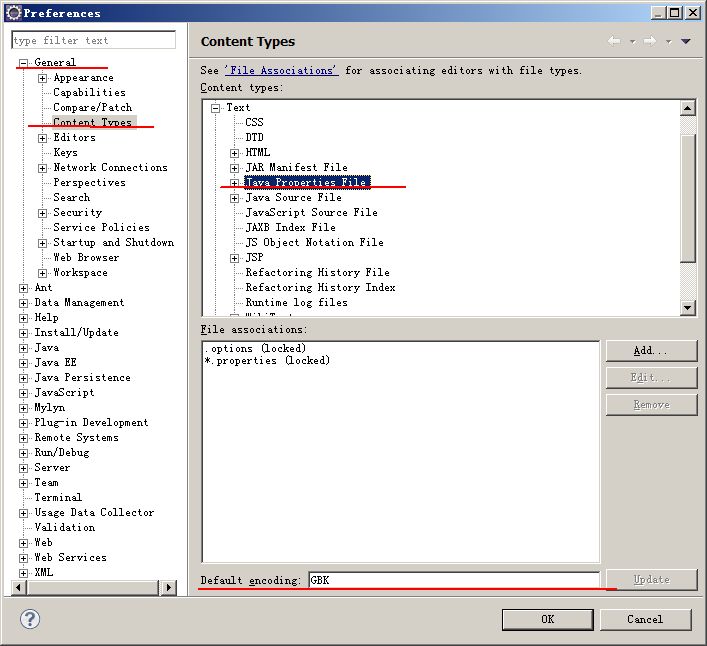Viewport: 707px width, 646px height.
Task: Click content types scrollbar down arrow
Action: 687,308
